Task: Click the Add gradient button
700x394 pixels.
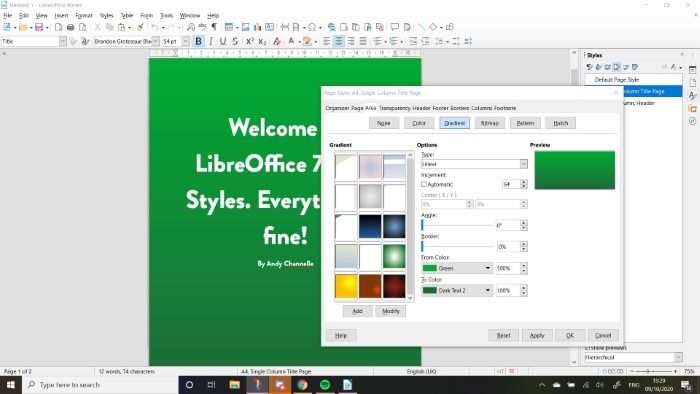Action: point(357,311)
